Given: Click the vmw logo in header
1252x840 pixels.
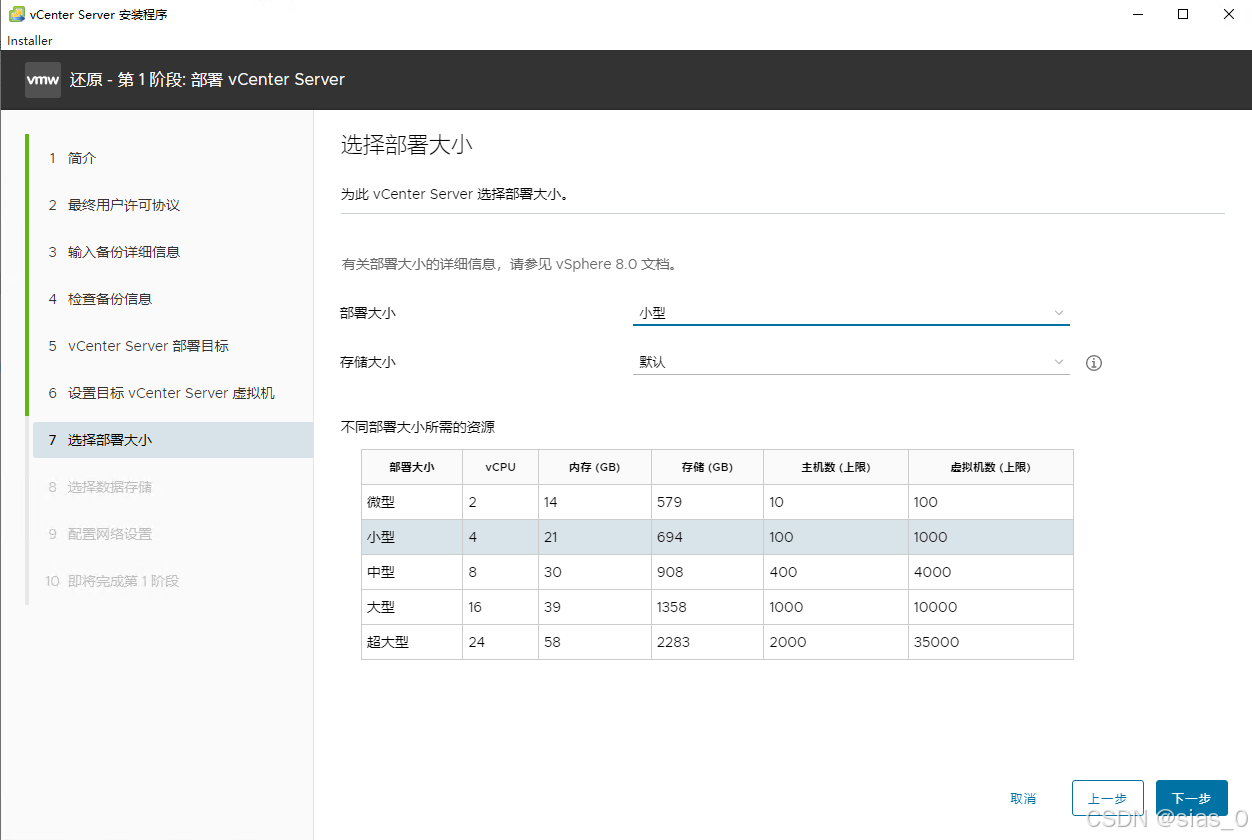Looking at the screenshot, I should pyautogui.click(x=43, y=80).
